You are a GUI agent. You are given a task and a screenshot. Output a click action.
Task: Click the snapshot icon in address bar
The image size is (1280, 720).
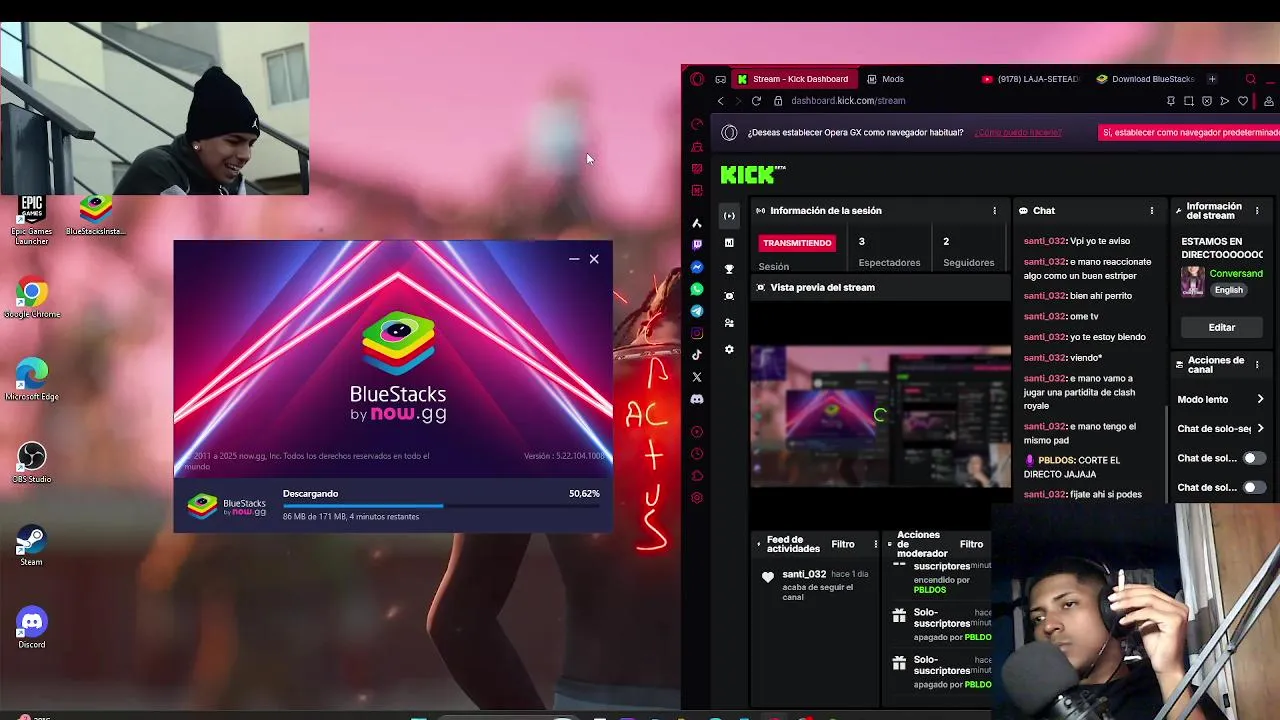[x=1189, y=101]
